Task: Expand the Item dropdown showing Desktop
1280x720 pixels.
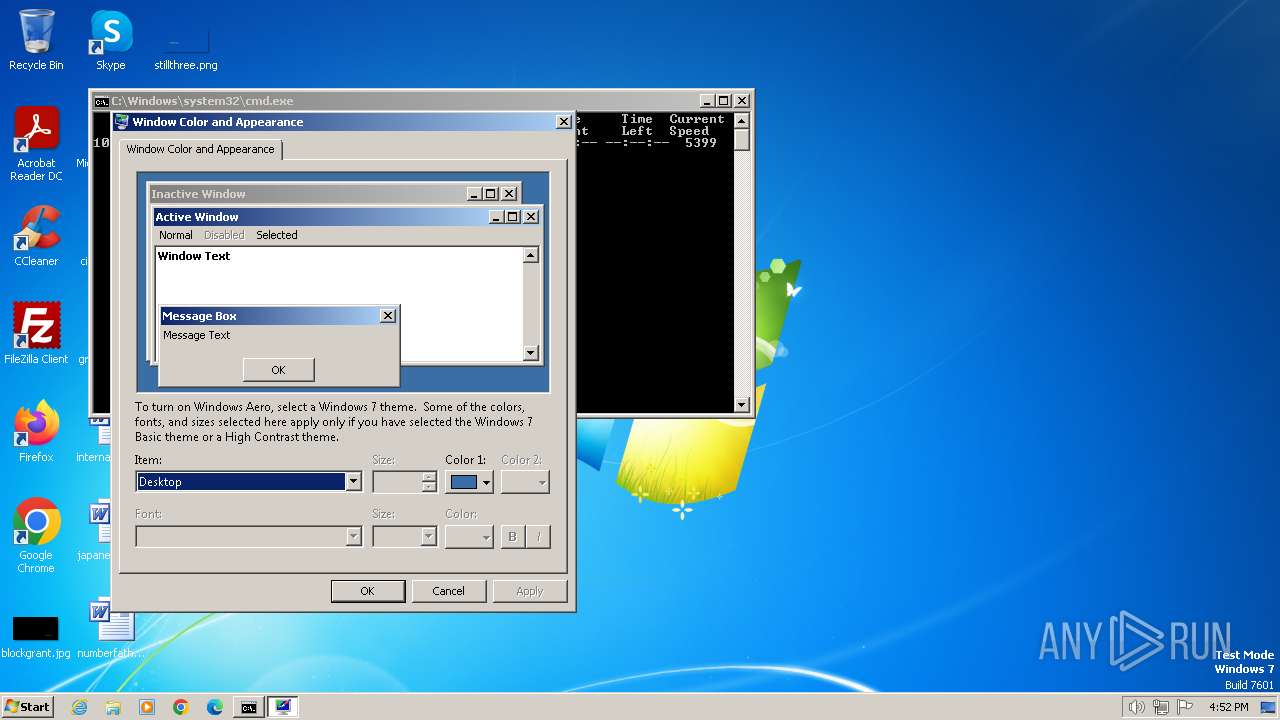Action: [353, 482]
